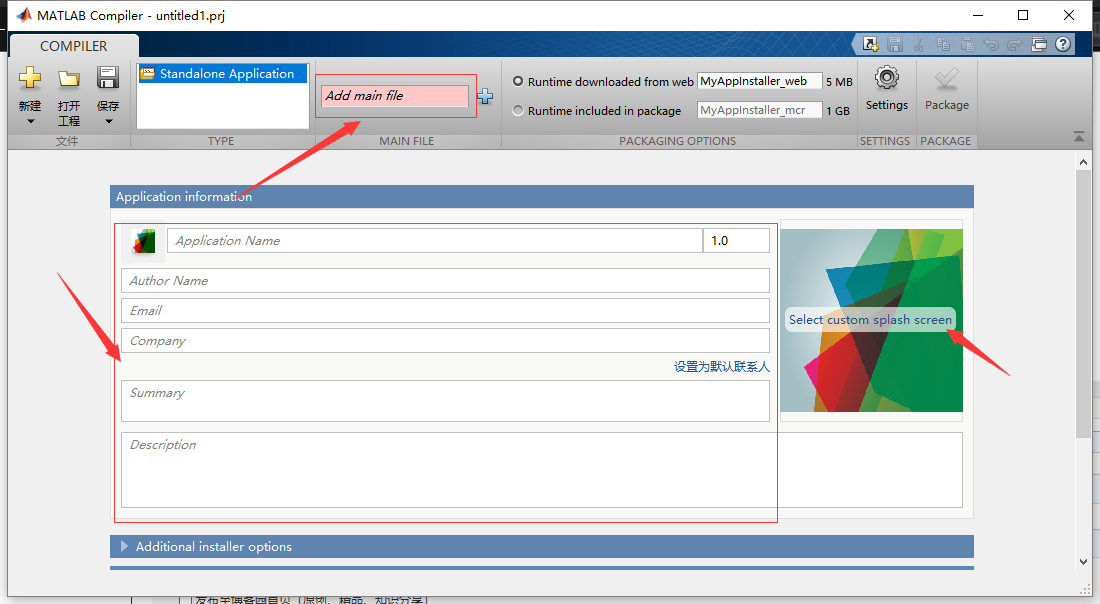This screenshot has width=1100, height=604.
Task: Click the Summary text field
Action: coord(445,401)
